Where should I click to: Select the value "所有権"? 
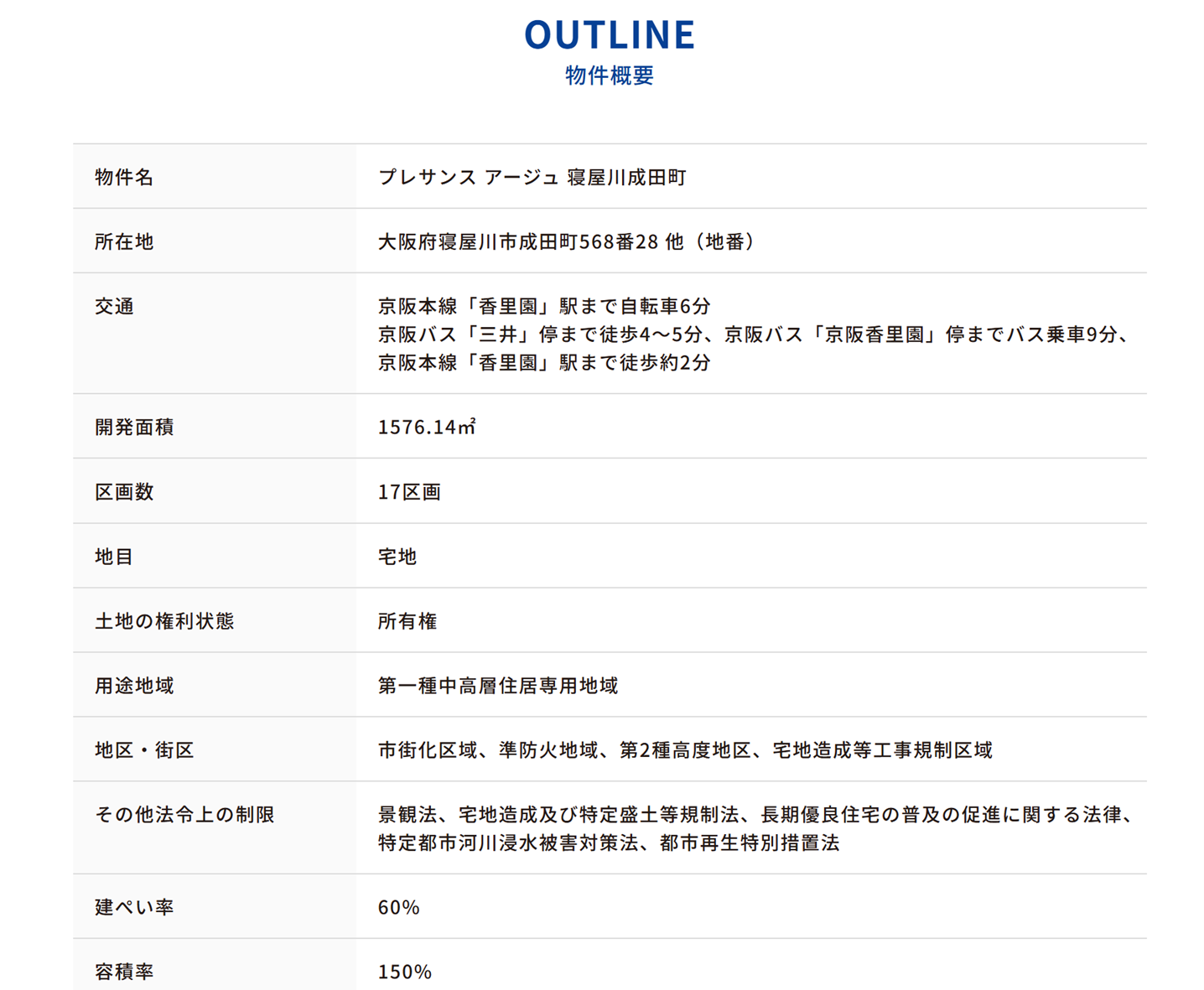(x=407, y=620)
